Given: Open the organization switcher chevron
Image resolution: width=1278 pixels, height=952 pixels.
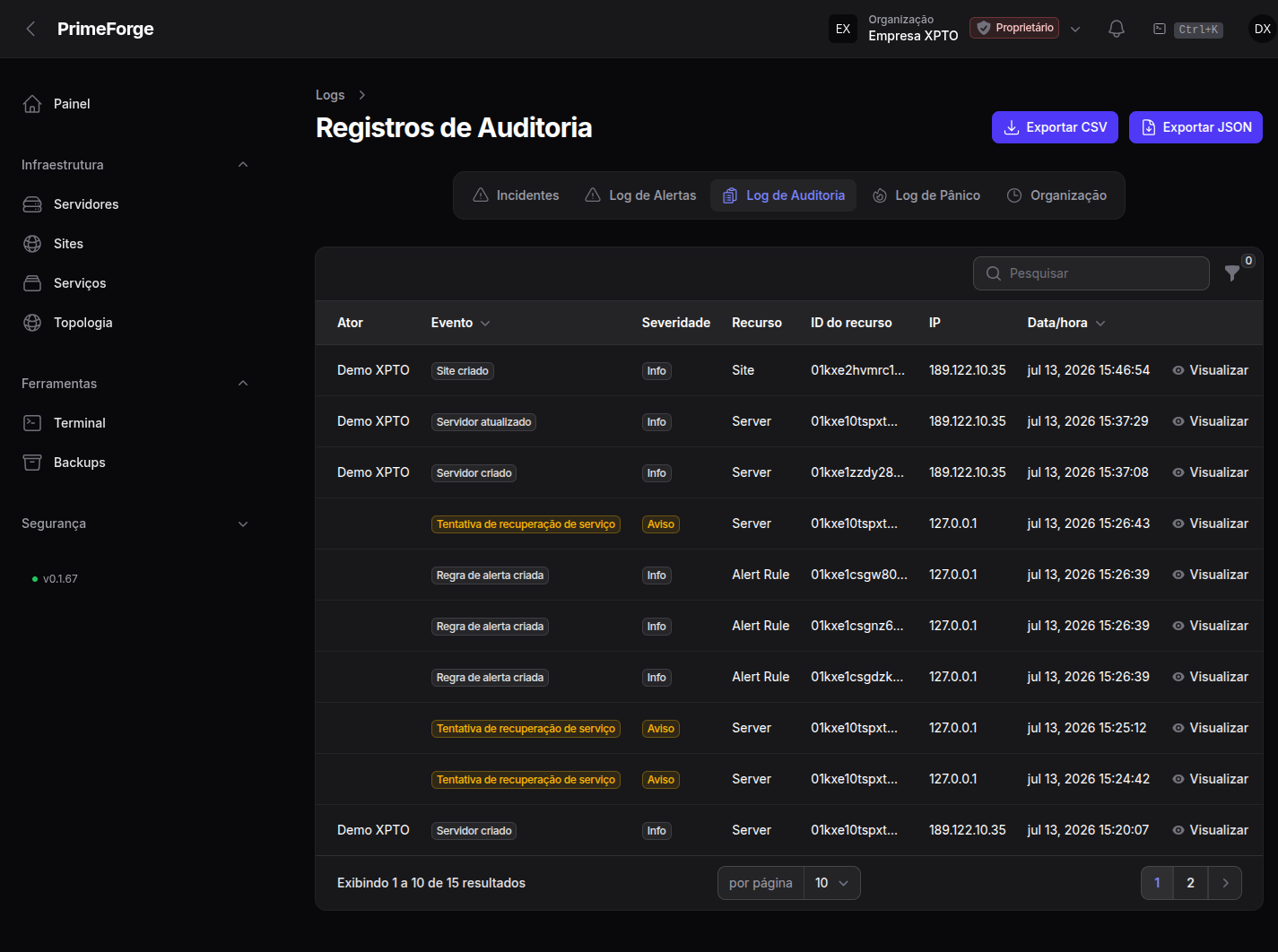Looking at the screenshot, I should (x=1075, y=30).
